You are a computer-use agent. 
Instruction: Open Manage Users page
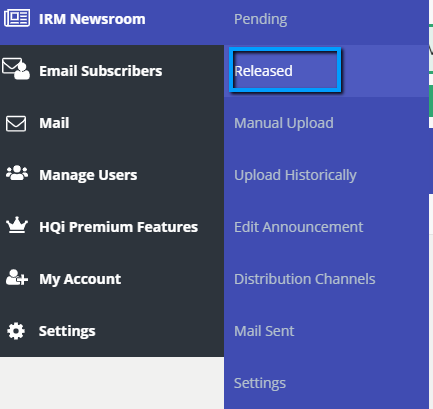coord(88,175)
